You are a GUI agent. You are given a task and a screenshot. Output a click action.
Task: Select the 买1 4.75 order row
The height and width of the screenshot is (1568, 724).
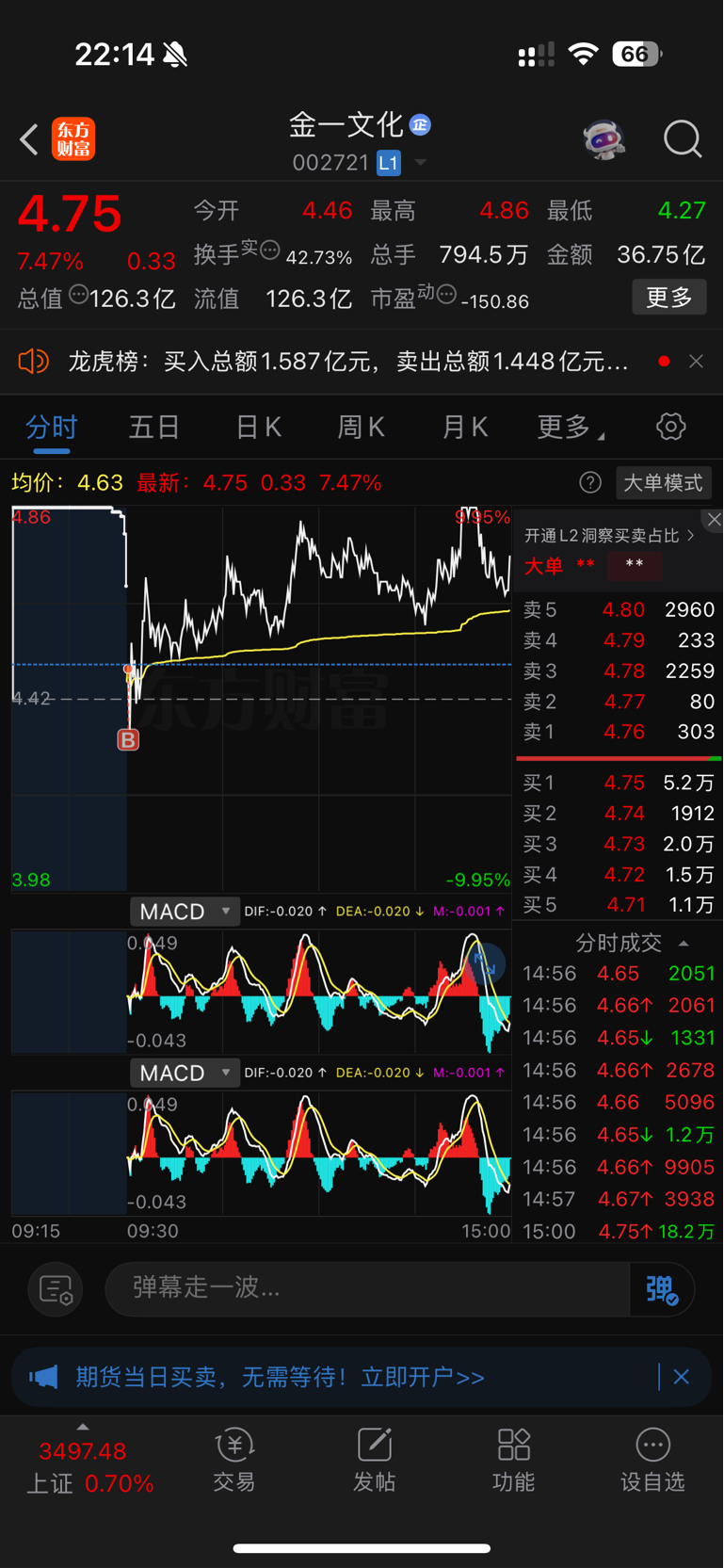(x=619, y=783)
